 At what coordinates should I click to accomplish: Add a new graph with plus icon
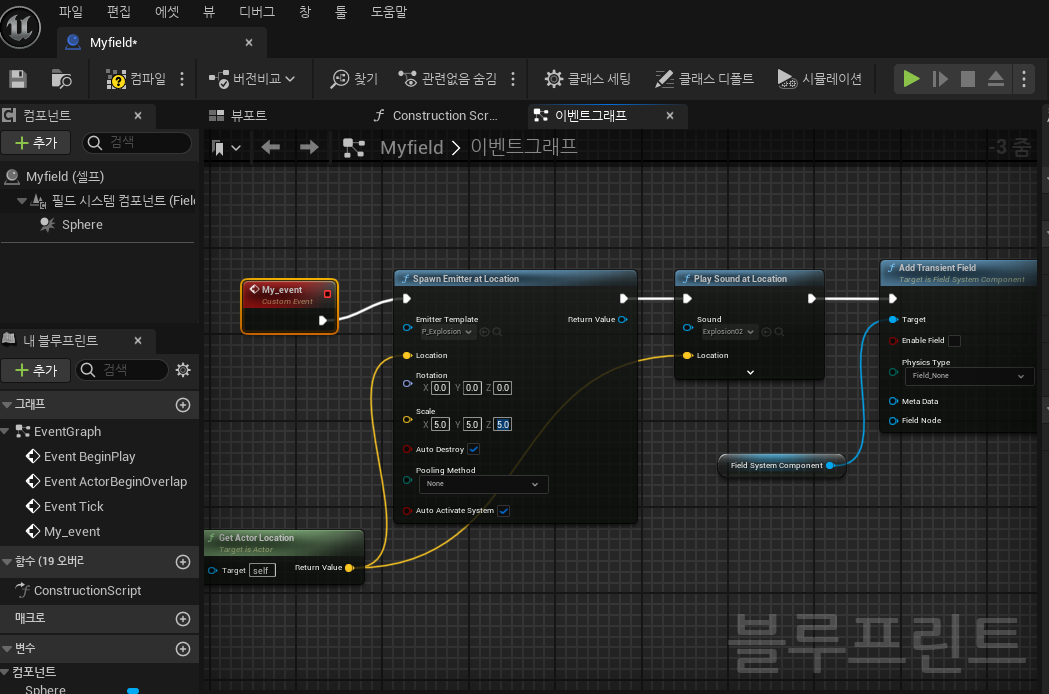pos(183,405)
